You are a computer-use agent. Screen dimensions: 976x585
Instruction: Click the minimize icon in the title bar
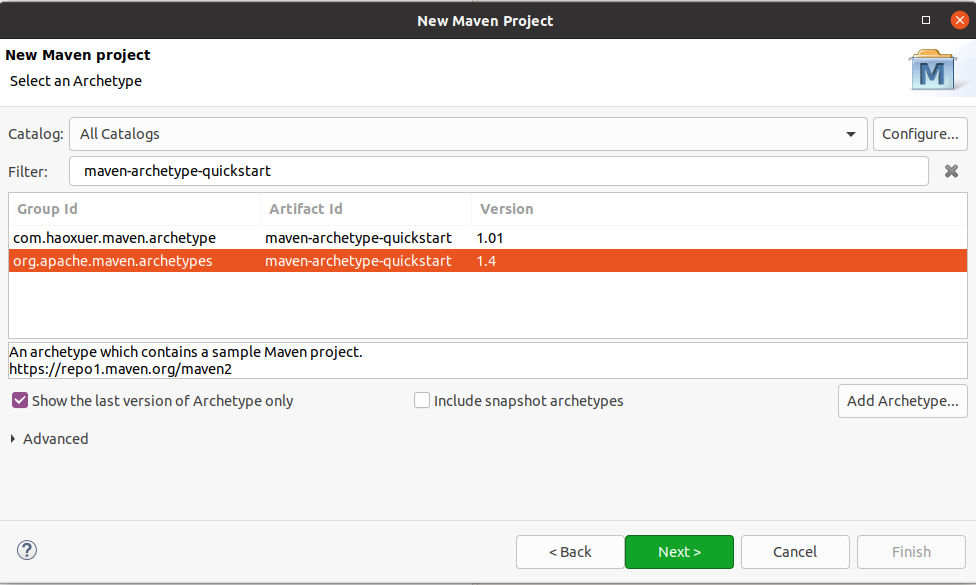coord(925,19)
